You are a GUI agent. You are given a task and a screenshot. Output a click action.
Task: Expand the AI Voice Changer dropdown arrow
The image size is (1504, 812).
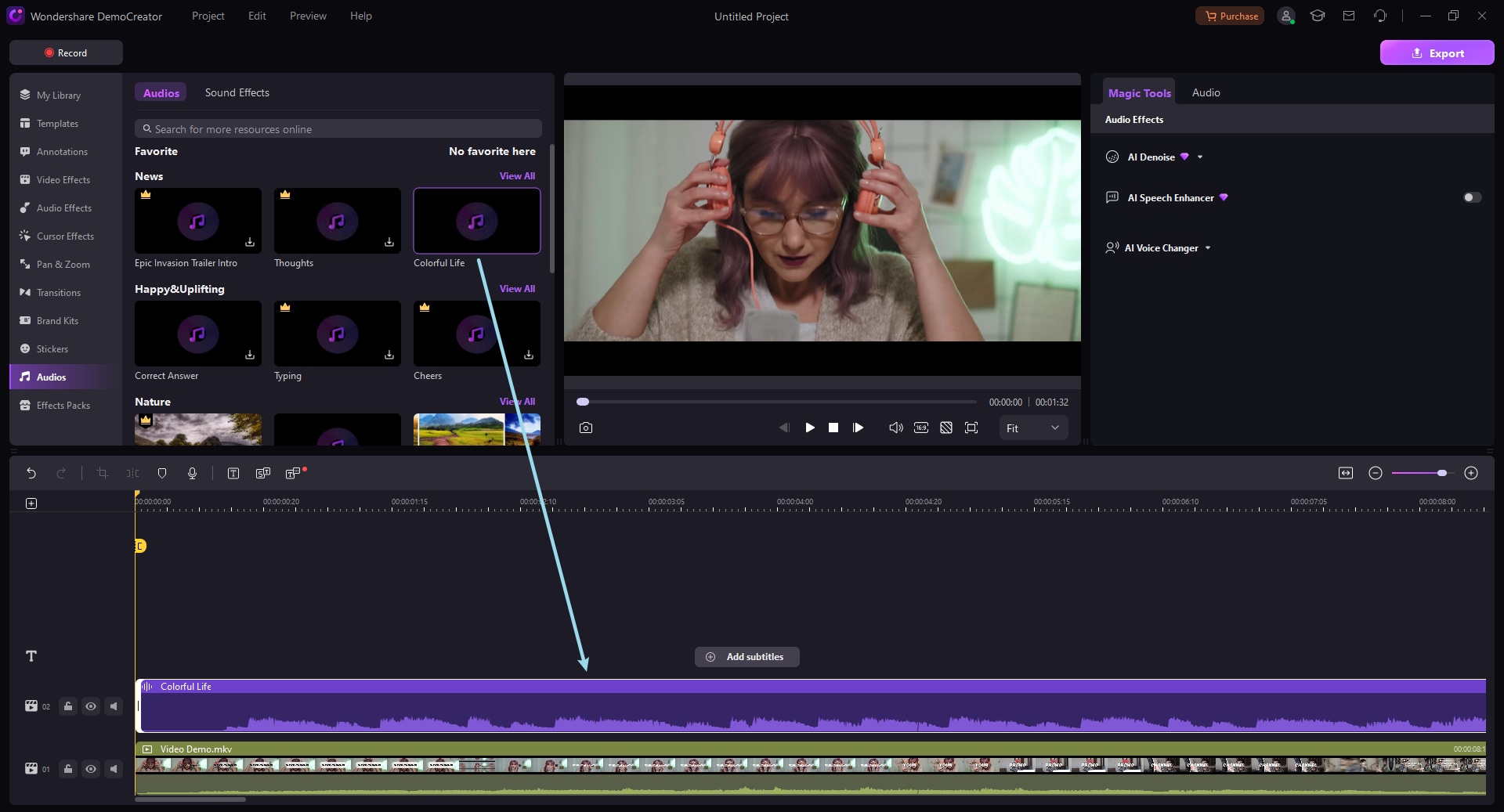pos(1208,248)
